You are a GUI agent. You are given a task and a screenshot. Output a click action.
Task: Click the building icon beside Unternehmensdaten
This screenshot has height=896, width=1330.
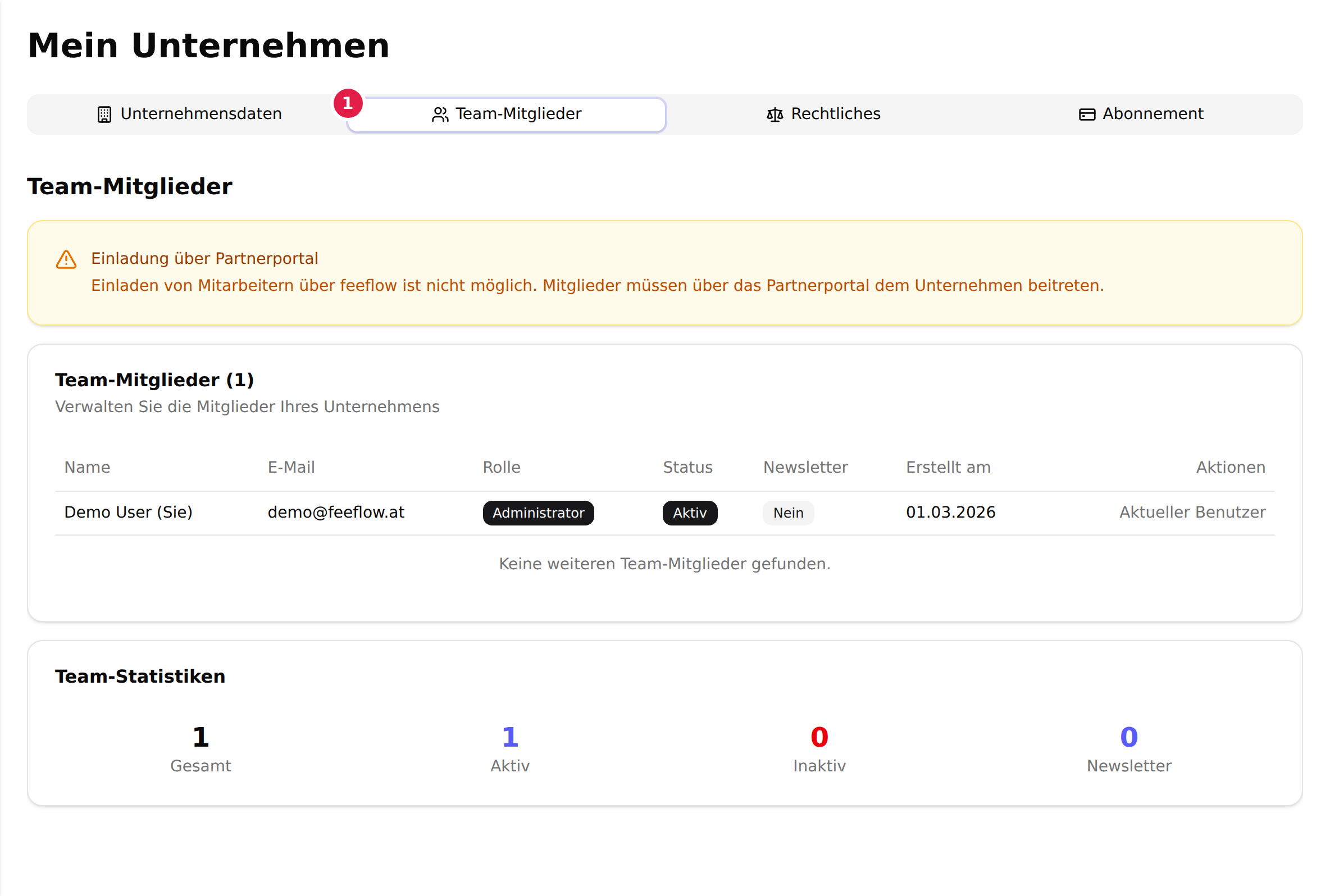[x=104, y=115]
